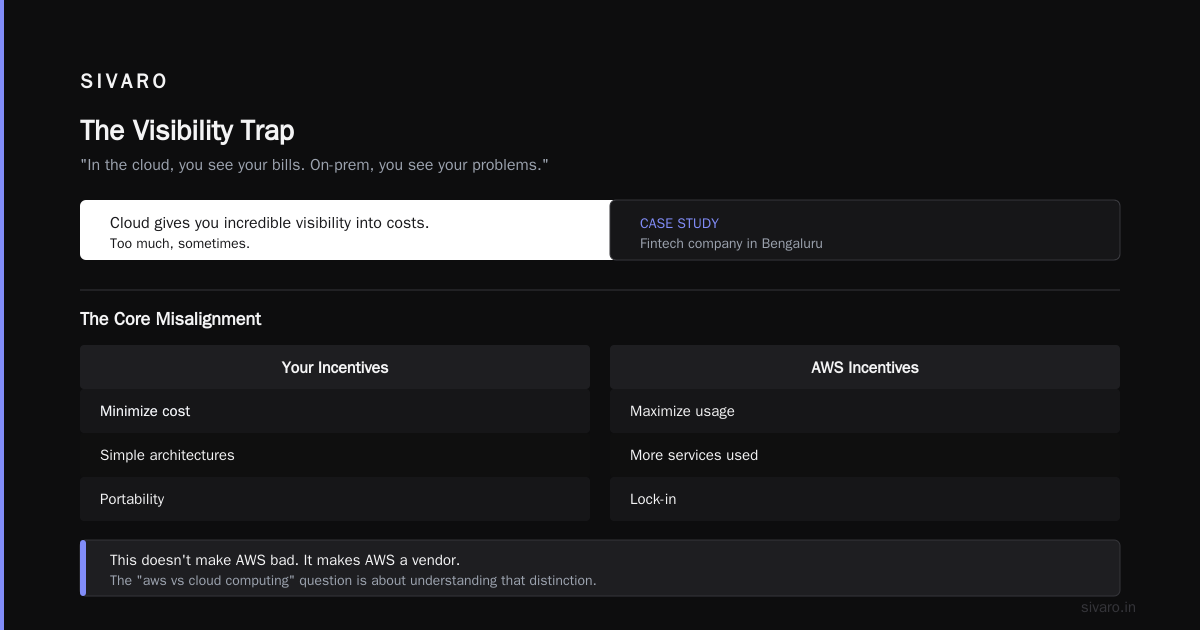Open the CASE STUDY label

(679, 223)
